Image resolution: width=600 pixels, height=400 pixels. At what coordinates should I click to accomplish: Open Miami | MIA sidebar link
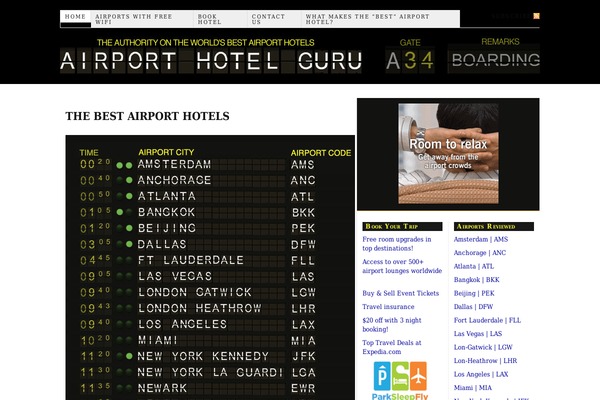point(473,388)
